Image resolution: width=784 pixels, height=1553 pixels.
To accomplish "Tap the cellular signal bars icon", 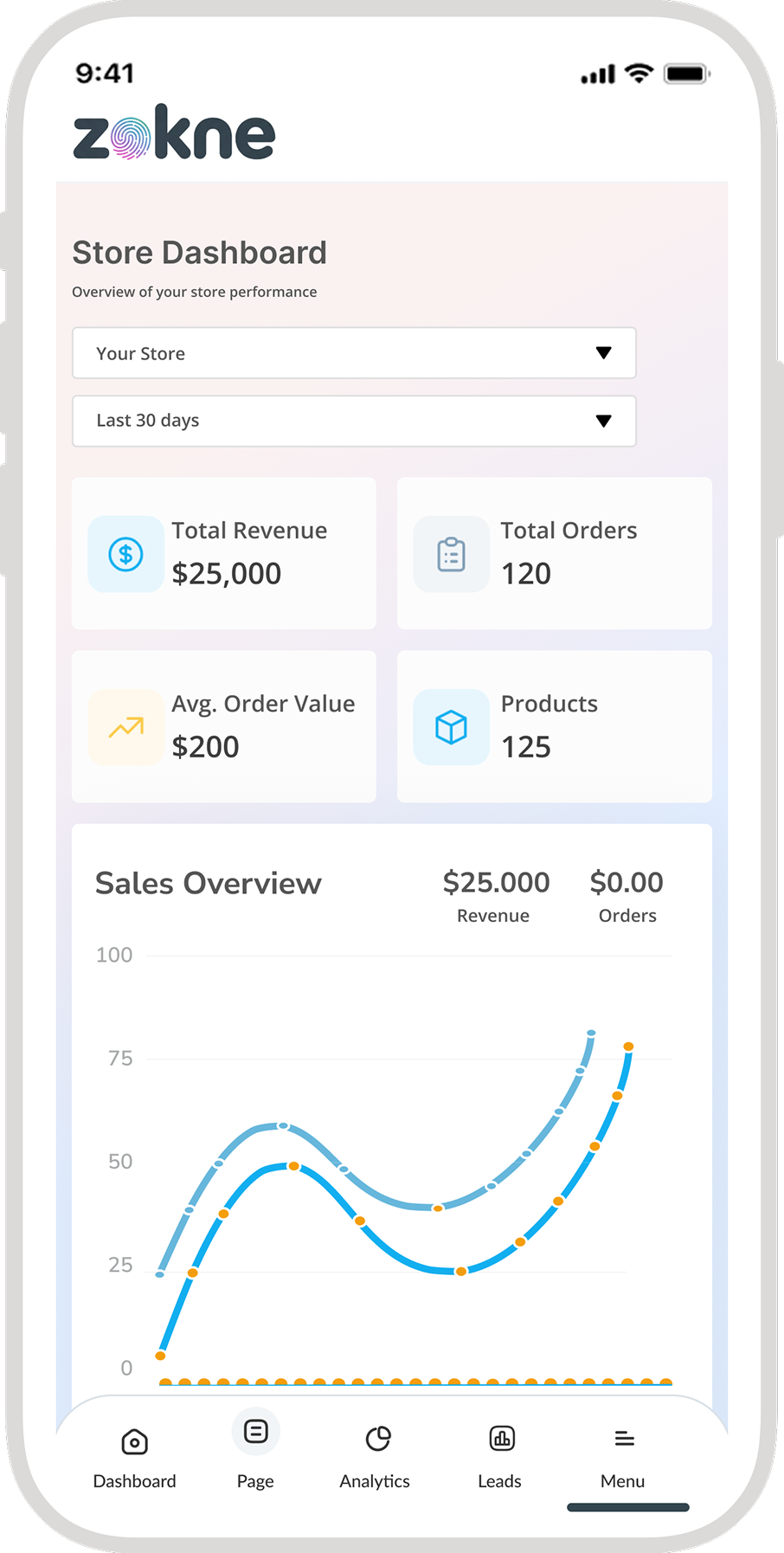I will coord(598,74).
